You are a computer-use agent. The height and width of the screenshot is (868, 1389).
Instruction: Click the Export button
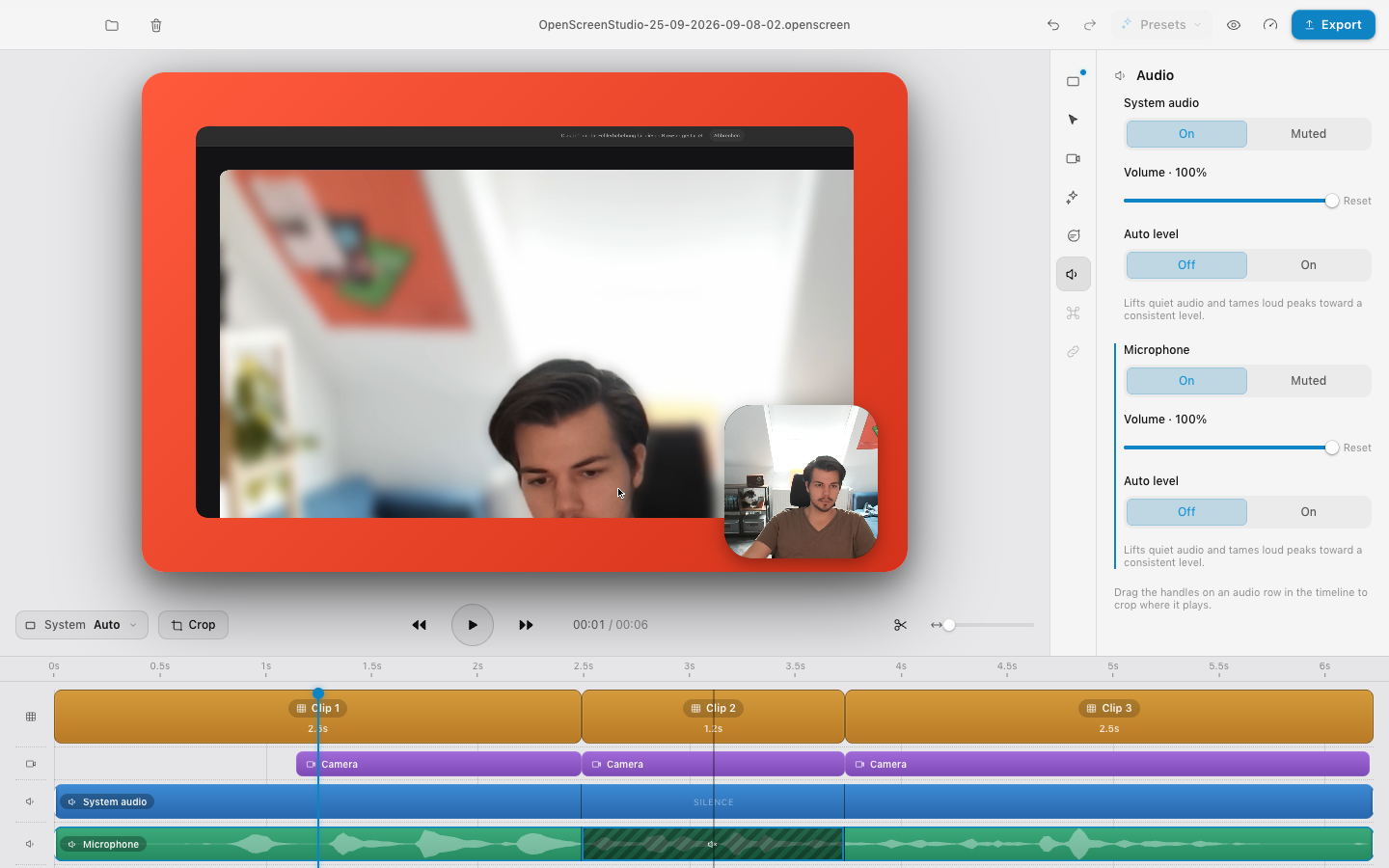pos(1333,25)
